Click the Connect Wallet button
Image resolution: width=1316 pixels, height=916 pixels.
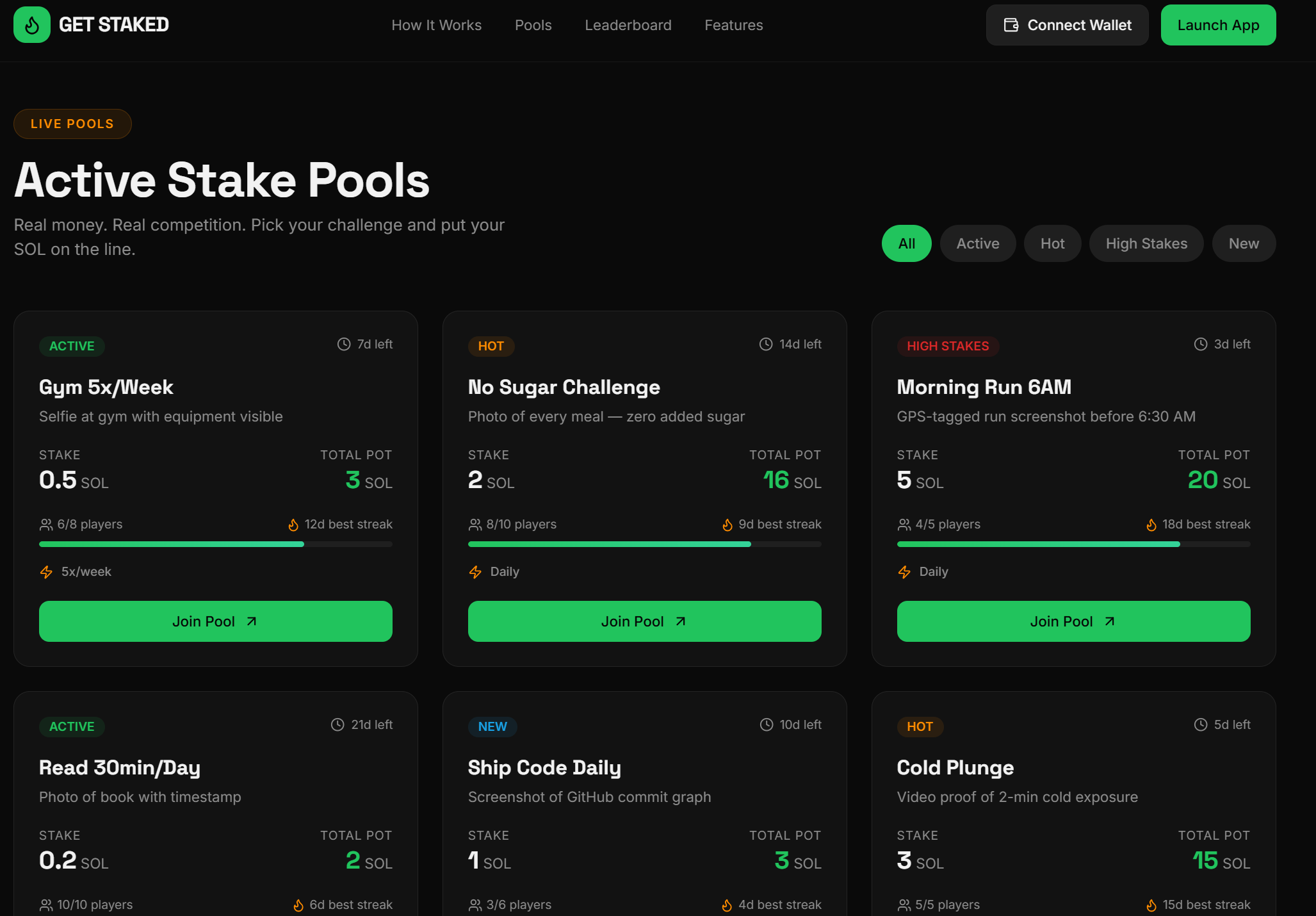[1067, 25]
